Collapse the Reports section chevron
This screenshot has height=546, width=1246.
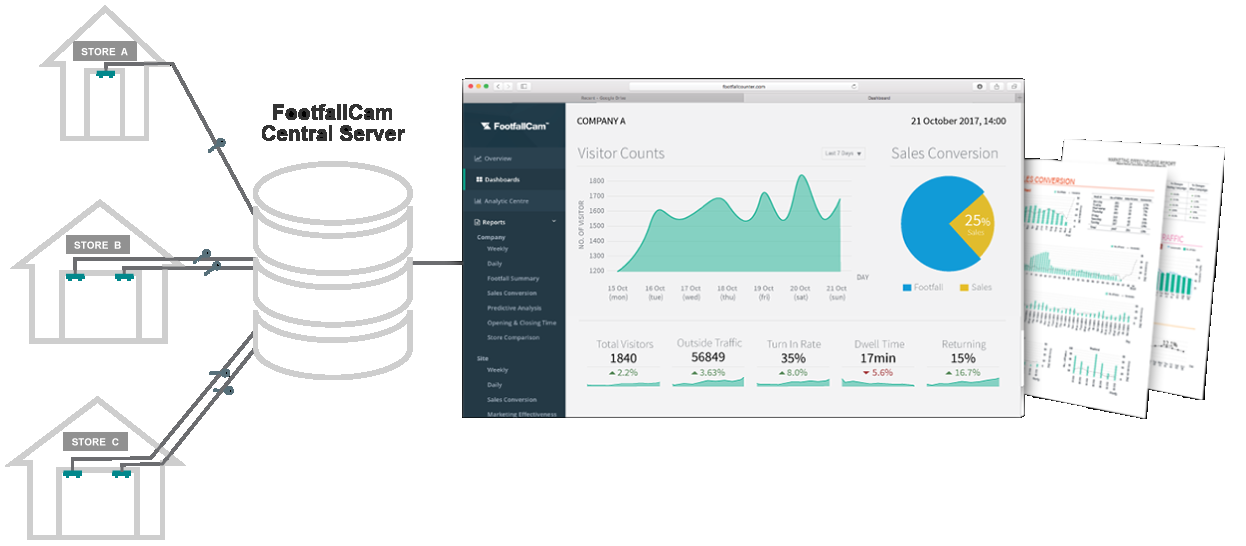554,222
